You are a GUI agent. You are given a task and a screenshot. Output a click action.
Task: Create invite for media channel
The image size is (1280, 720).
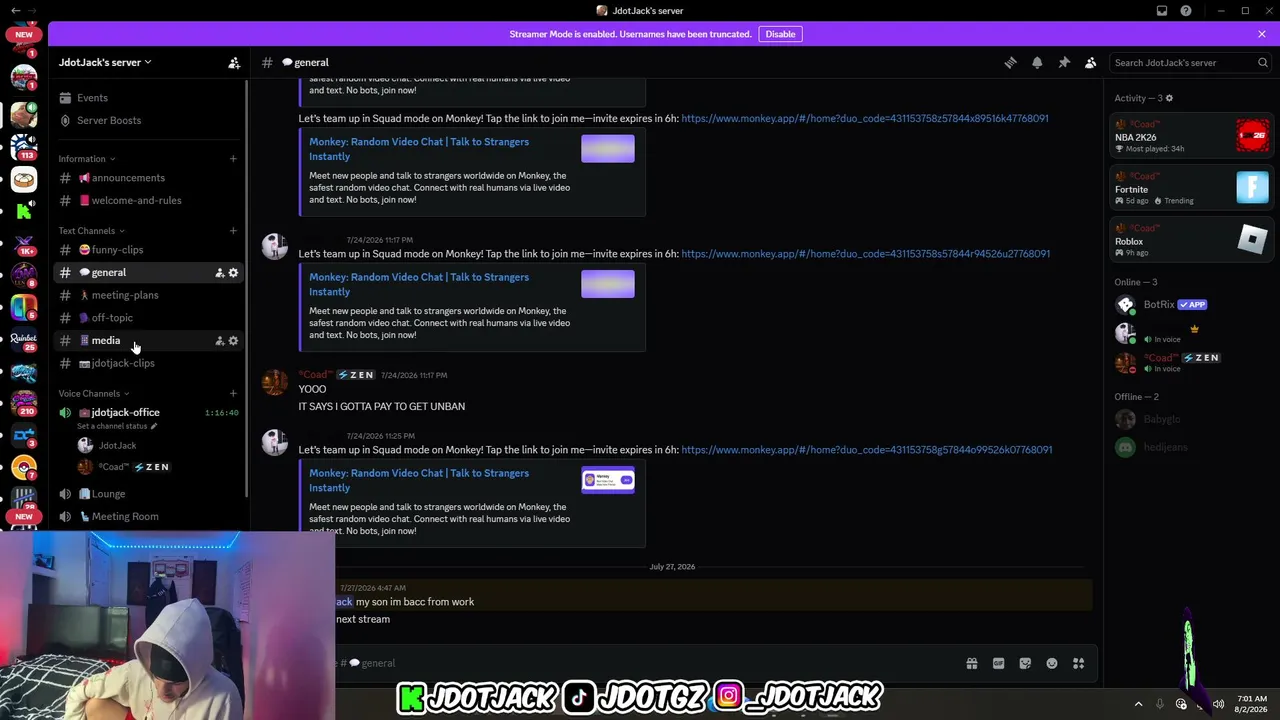[x=219, y=341]
